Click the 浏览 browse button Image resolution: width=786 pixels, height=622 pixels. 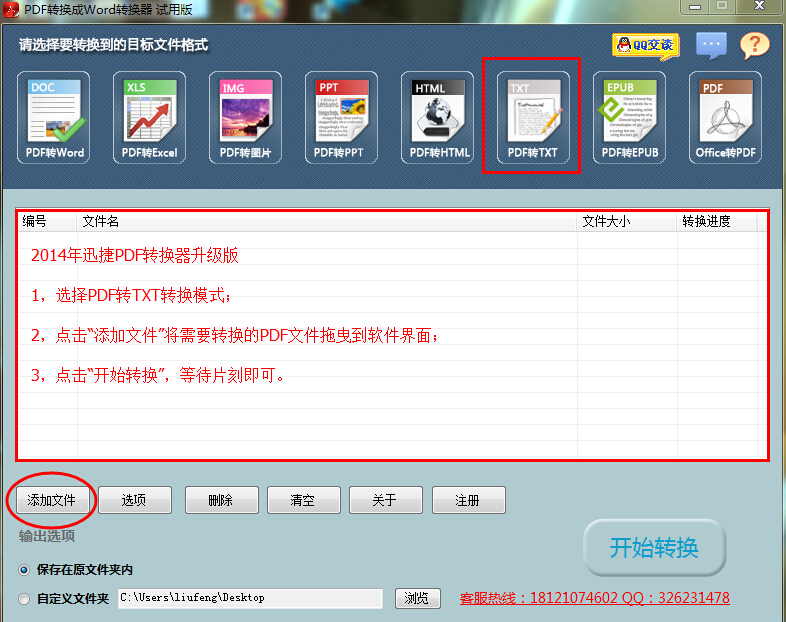tap(418, 598)
